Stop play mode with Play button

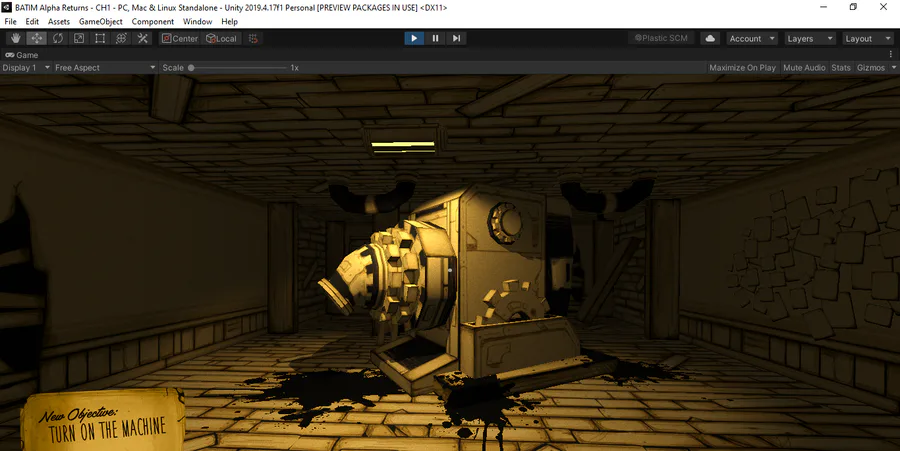coord(414,38)
